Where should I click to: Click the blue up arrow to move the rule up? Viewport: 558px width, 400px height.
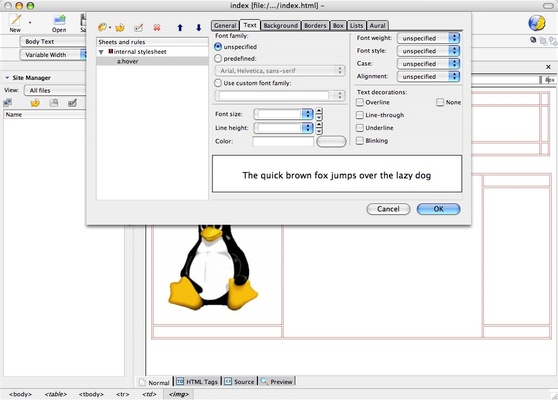pyautogui.click(x=180, y=27)
